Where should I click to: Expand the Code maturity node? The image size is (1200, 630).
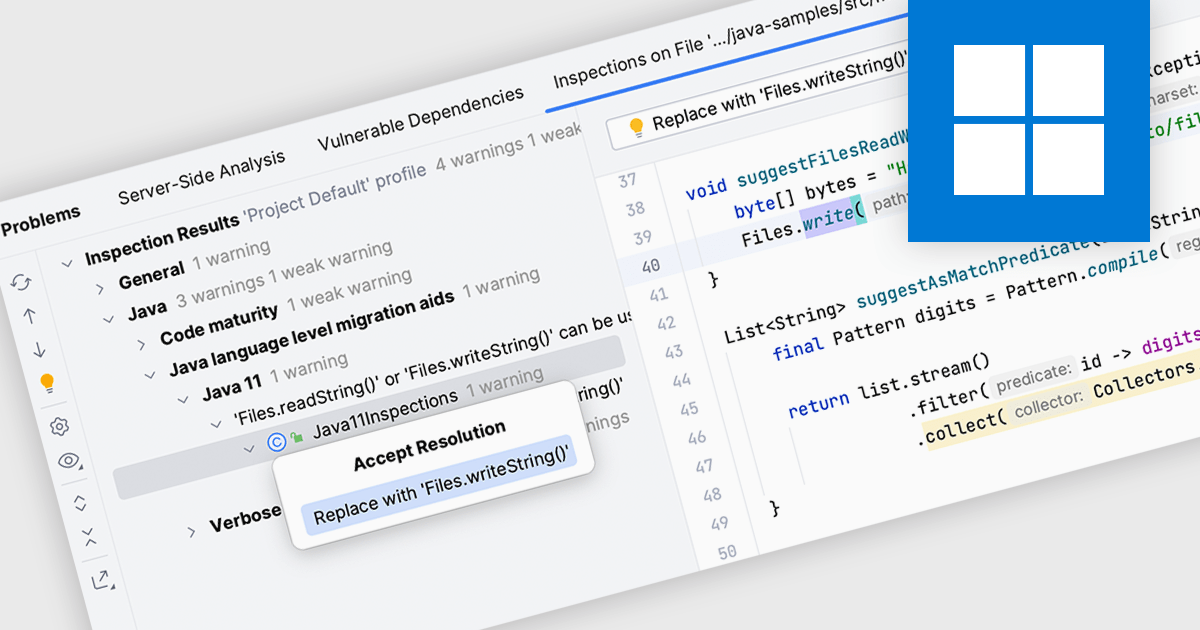141,345
